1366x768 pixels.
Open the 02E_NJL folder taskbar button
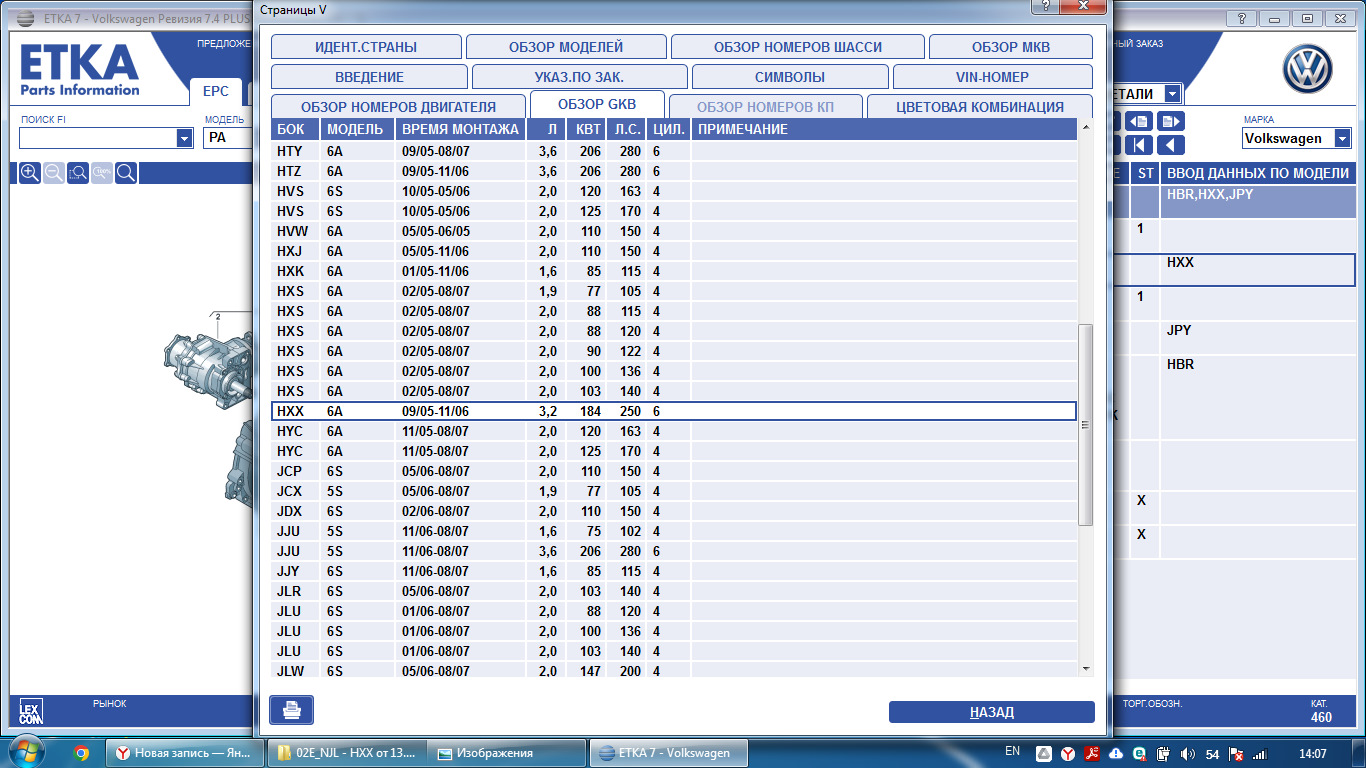click(348, 753)
